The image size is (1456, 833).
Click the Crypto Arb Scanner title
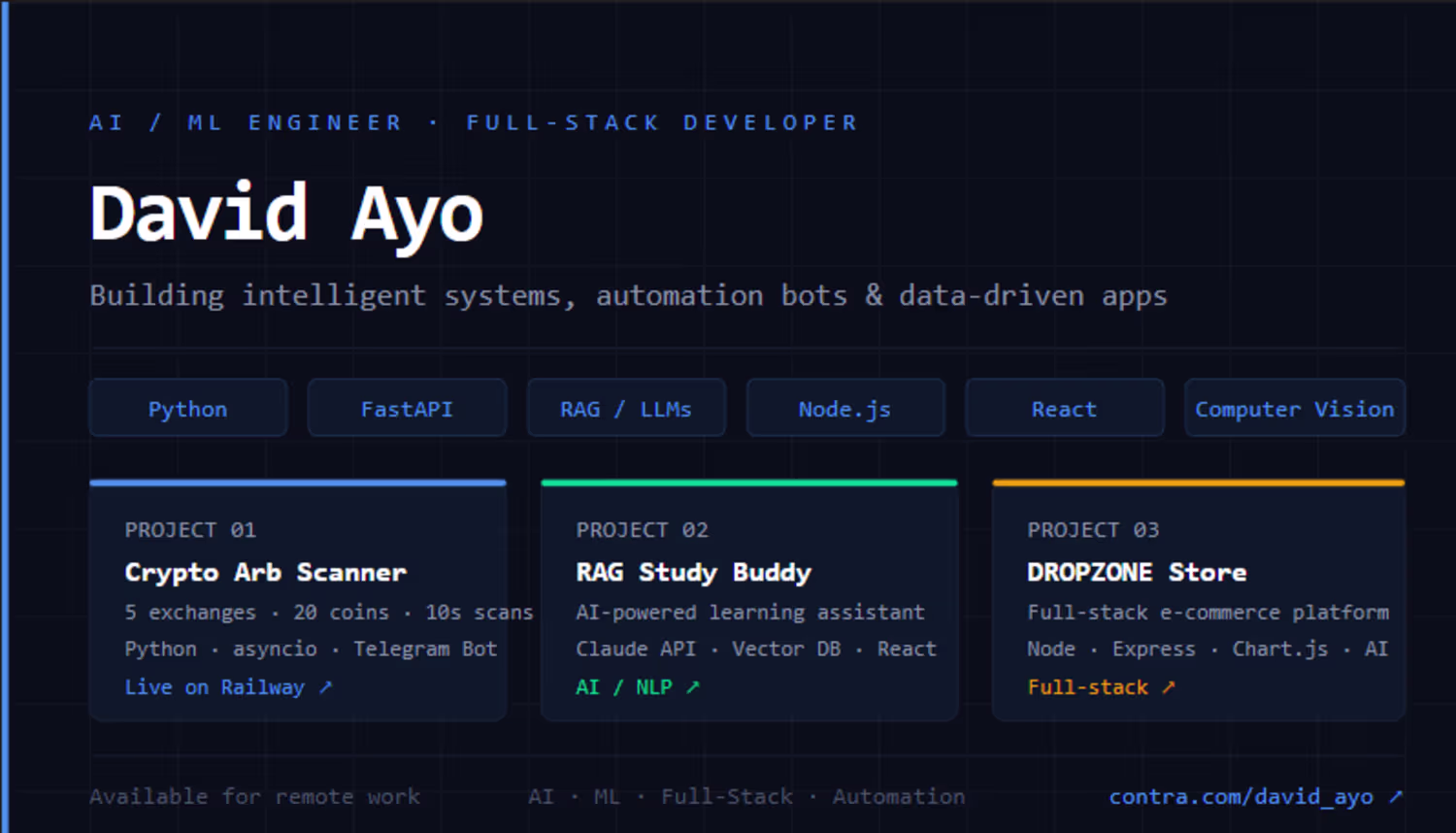(266, 573)
